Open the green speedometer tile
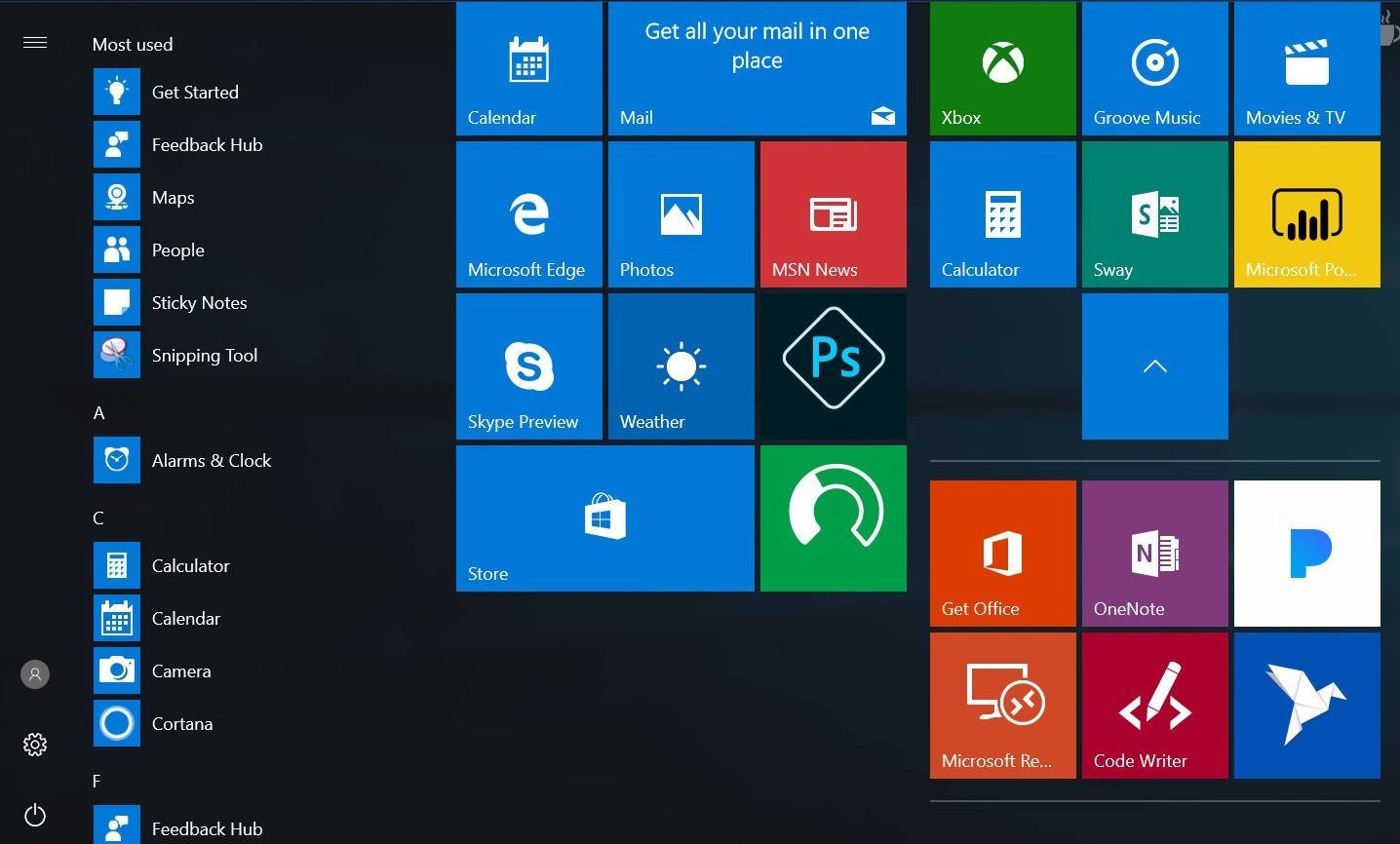Screen dimensions: 1400x844 (x=834, y=518)
